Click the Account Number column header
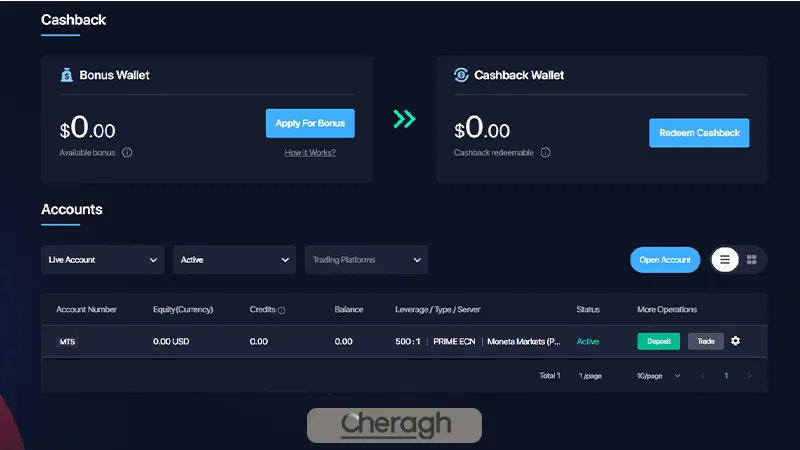Screen dimensions: 800x450 [x=86, y=309]
